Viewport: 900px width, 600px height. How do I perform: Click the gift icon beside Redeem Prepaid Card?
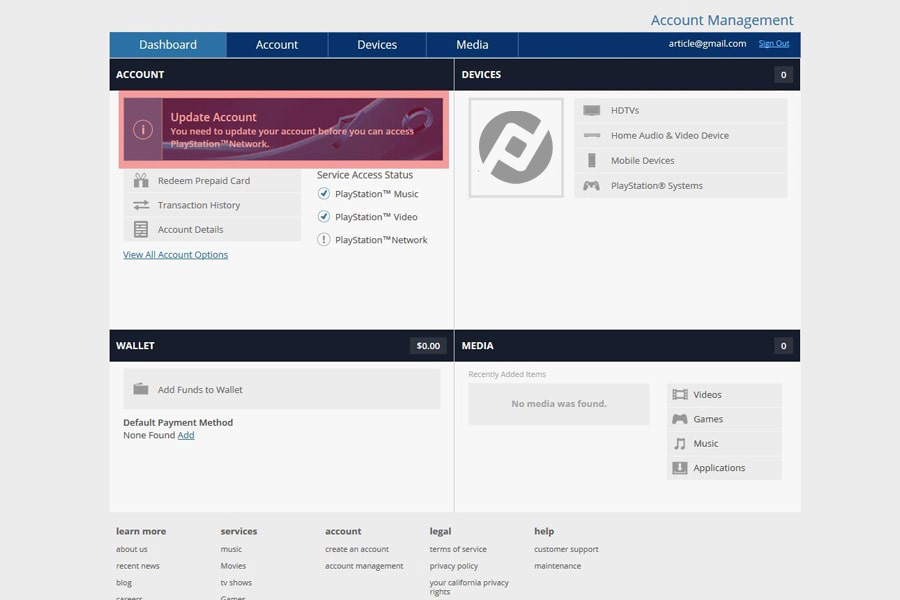click(x=141, y=180)
